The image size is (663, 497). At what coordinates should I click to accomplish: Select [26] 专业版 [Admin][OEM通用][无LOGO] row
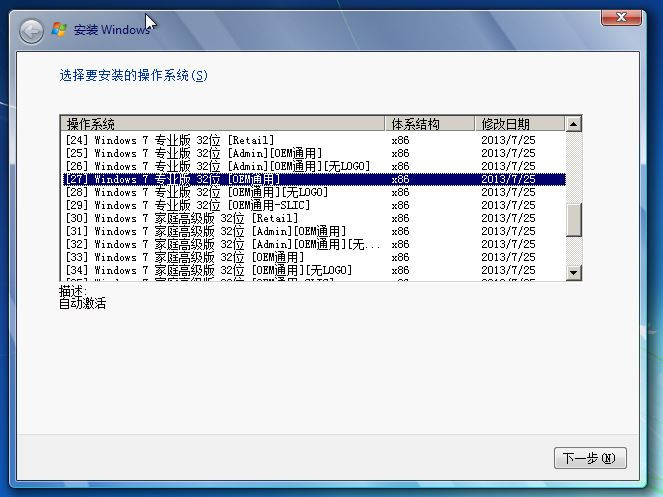[314, 166]
